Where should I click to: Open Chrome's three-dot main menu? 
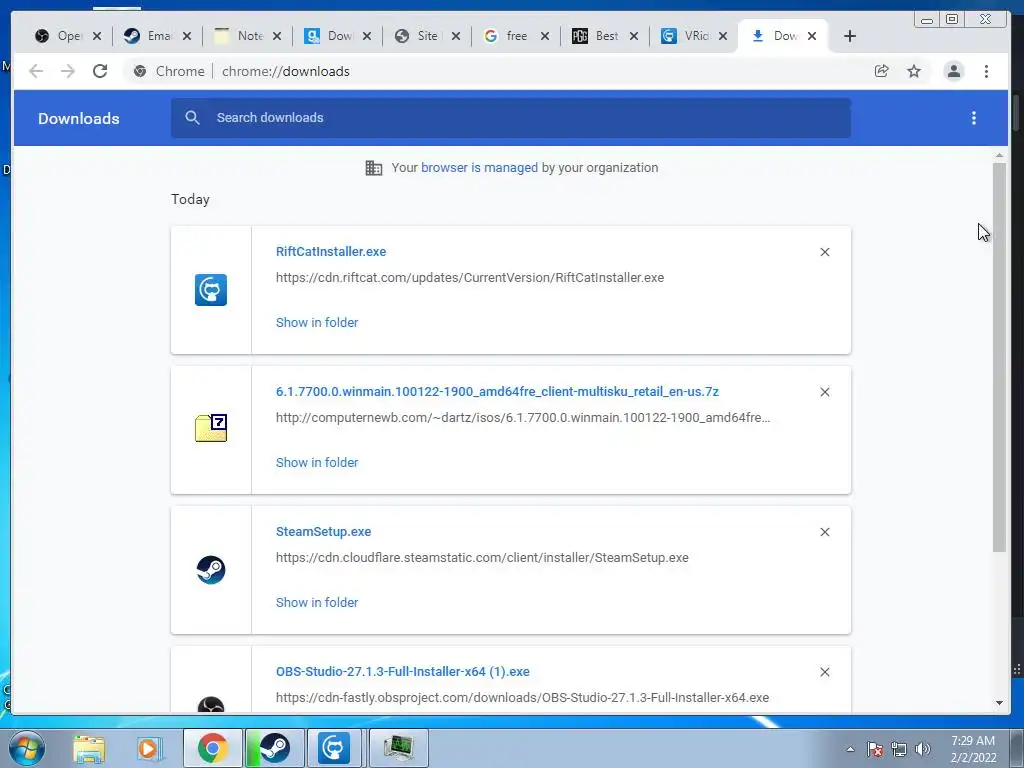[986, 71]
